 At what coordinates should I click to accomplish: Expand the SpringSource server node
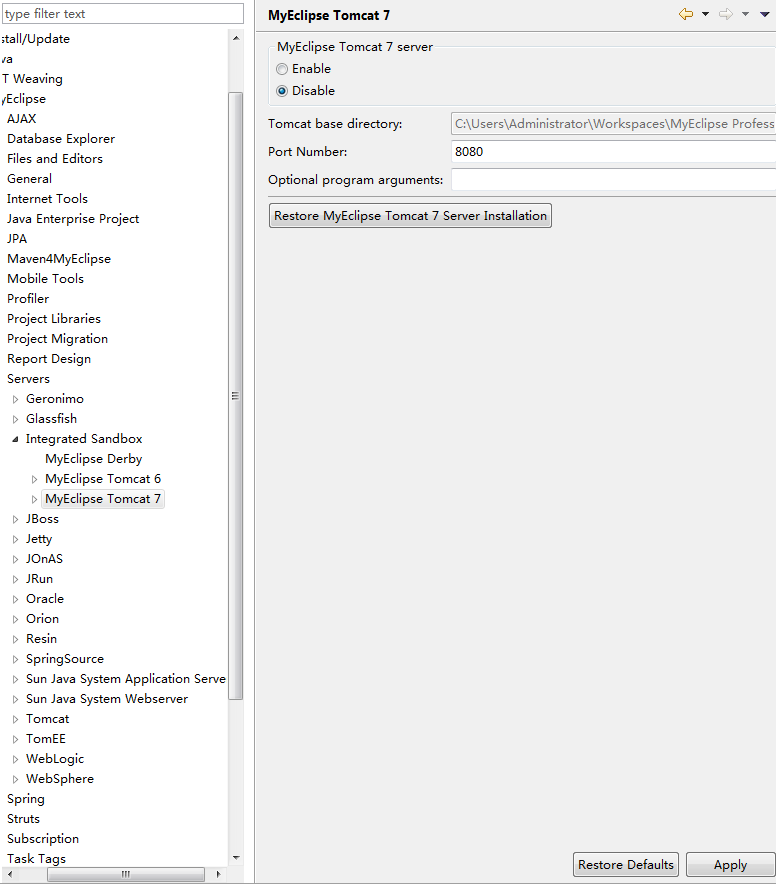(x=15, y=659)
